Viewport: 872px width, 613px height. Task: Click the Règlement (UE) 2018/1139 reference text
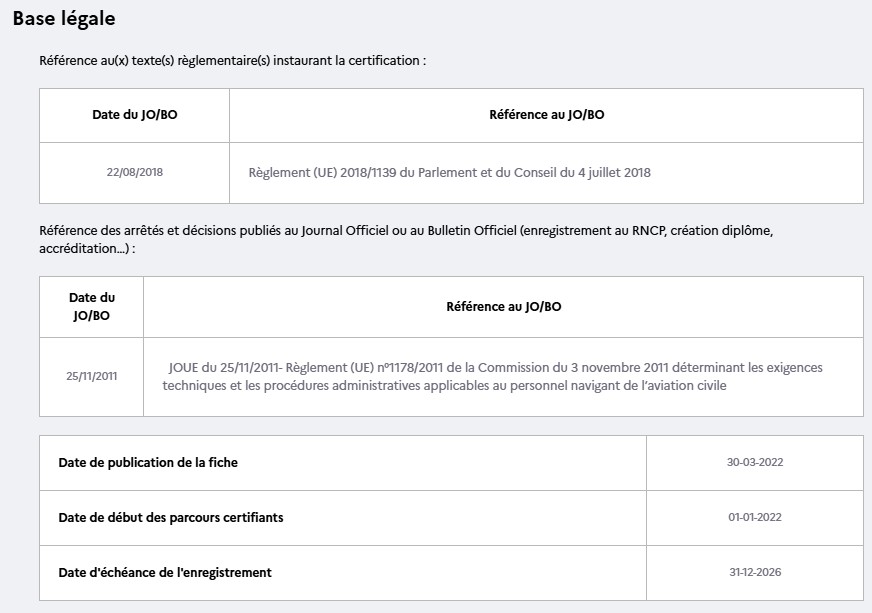[449, 172]
